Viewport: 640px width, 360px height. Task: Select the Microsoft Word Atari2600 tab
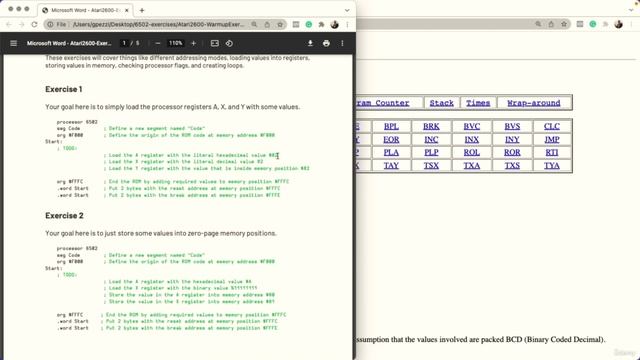pos(85,10)
